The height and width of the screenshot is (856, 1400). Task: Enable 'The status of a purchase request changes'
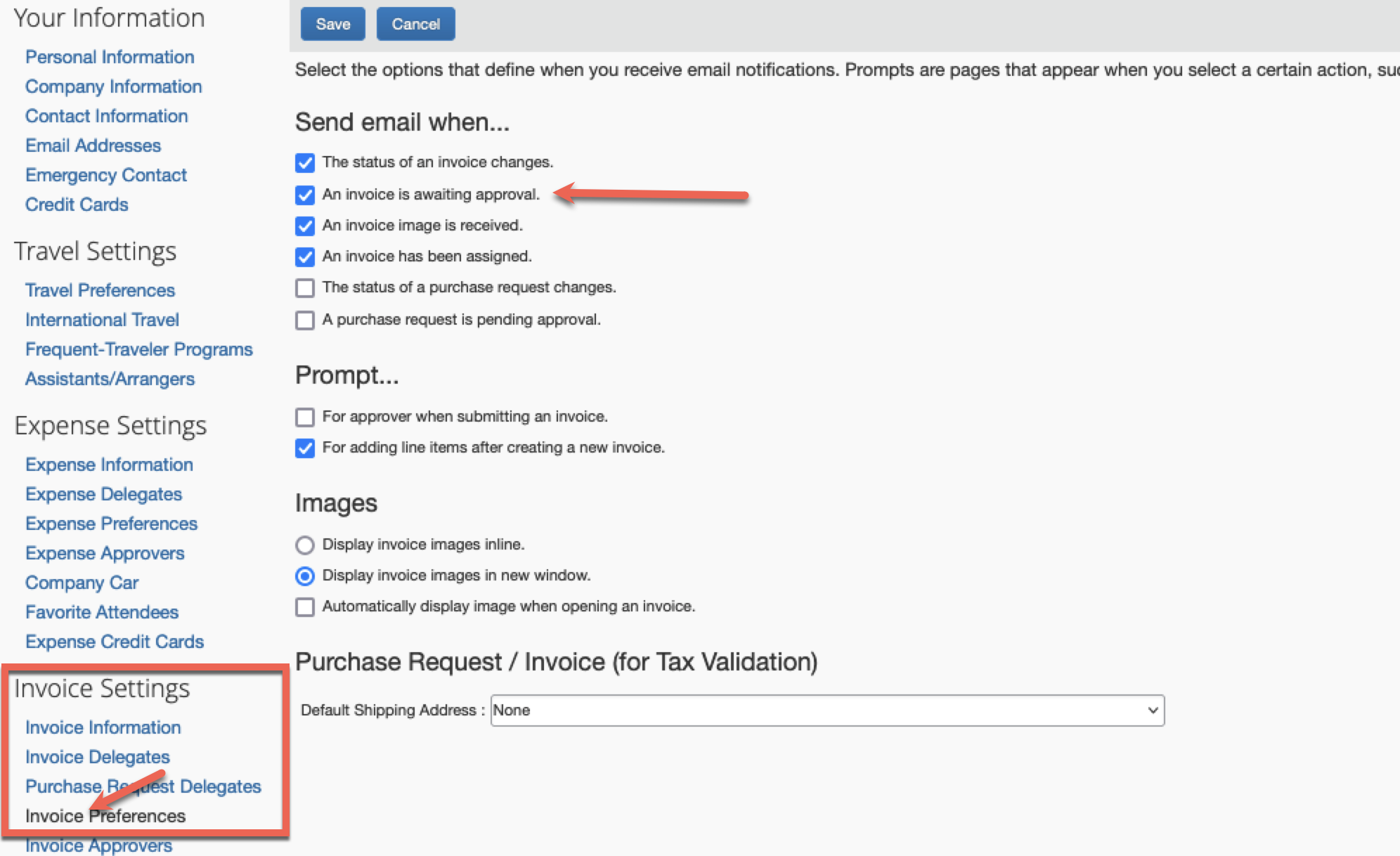tap(305, 287)
